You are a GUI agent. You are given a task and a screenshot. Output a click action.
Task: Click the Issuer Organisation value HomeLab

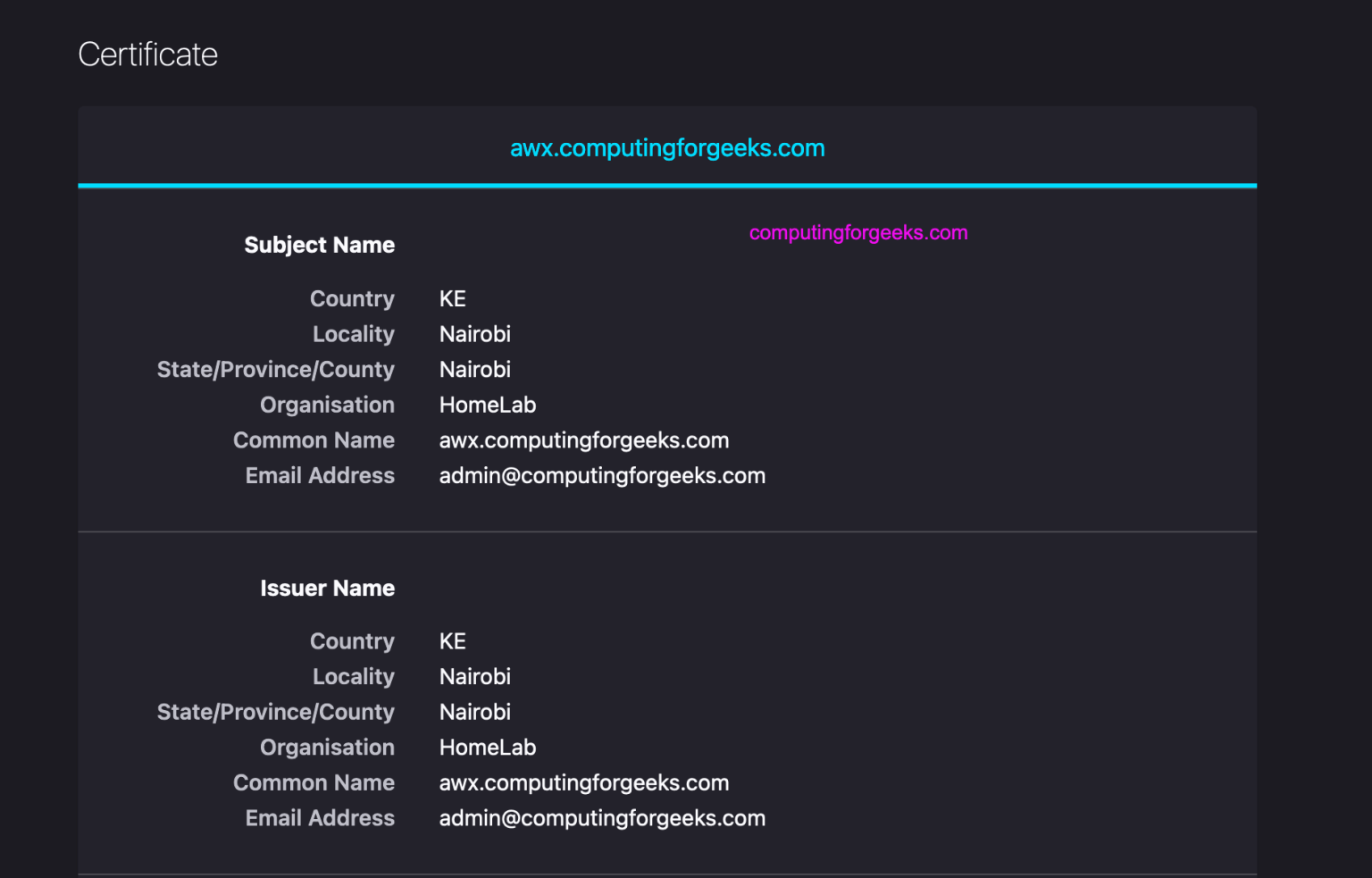click(487, 747)
